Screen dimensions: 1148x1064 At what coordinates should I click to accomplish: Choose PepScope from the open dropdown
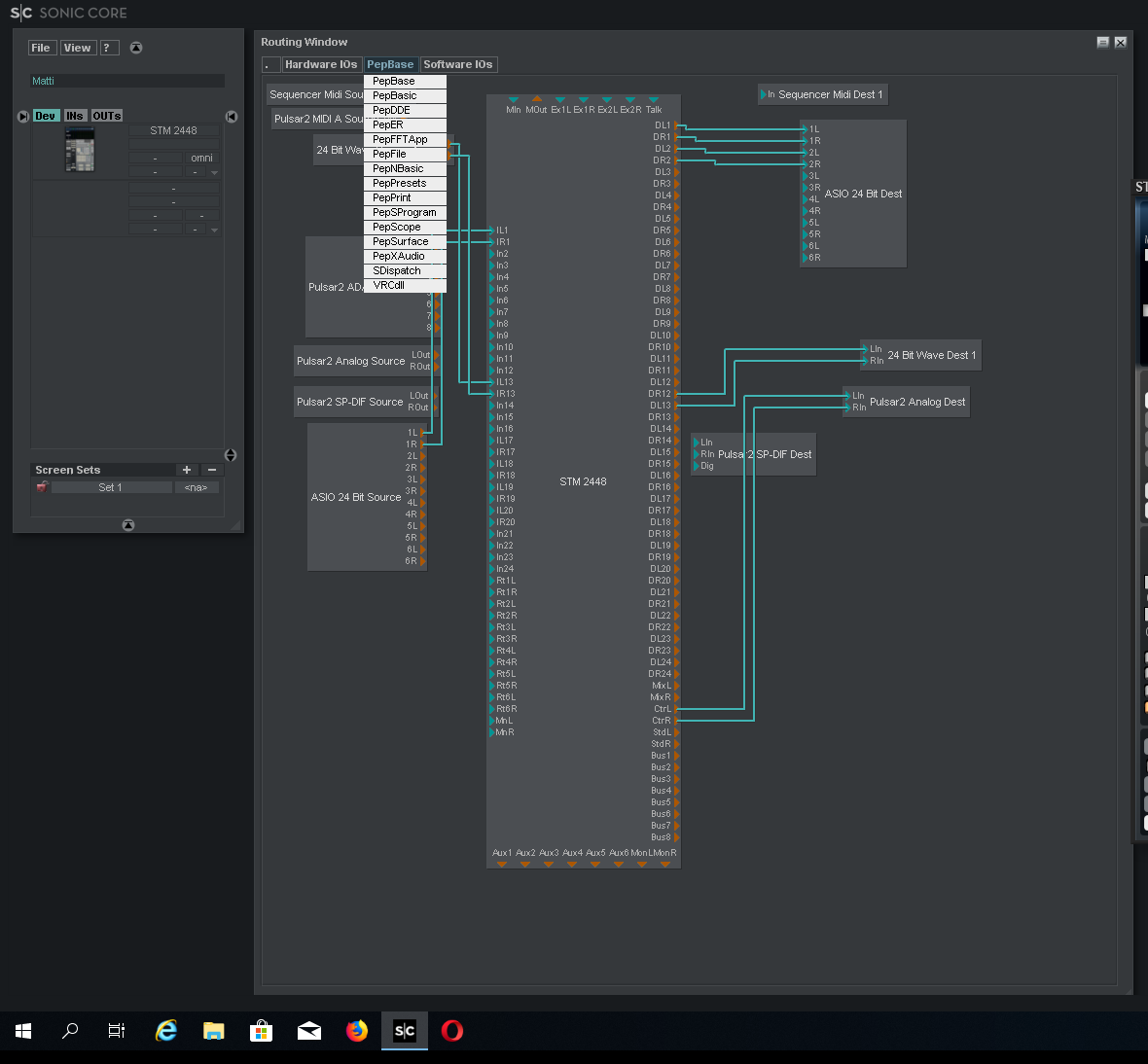pos(405,228)
